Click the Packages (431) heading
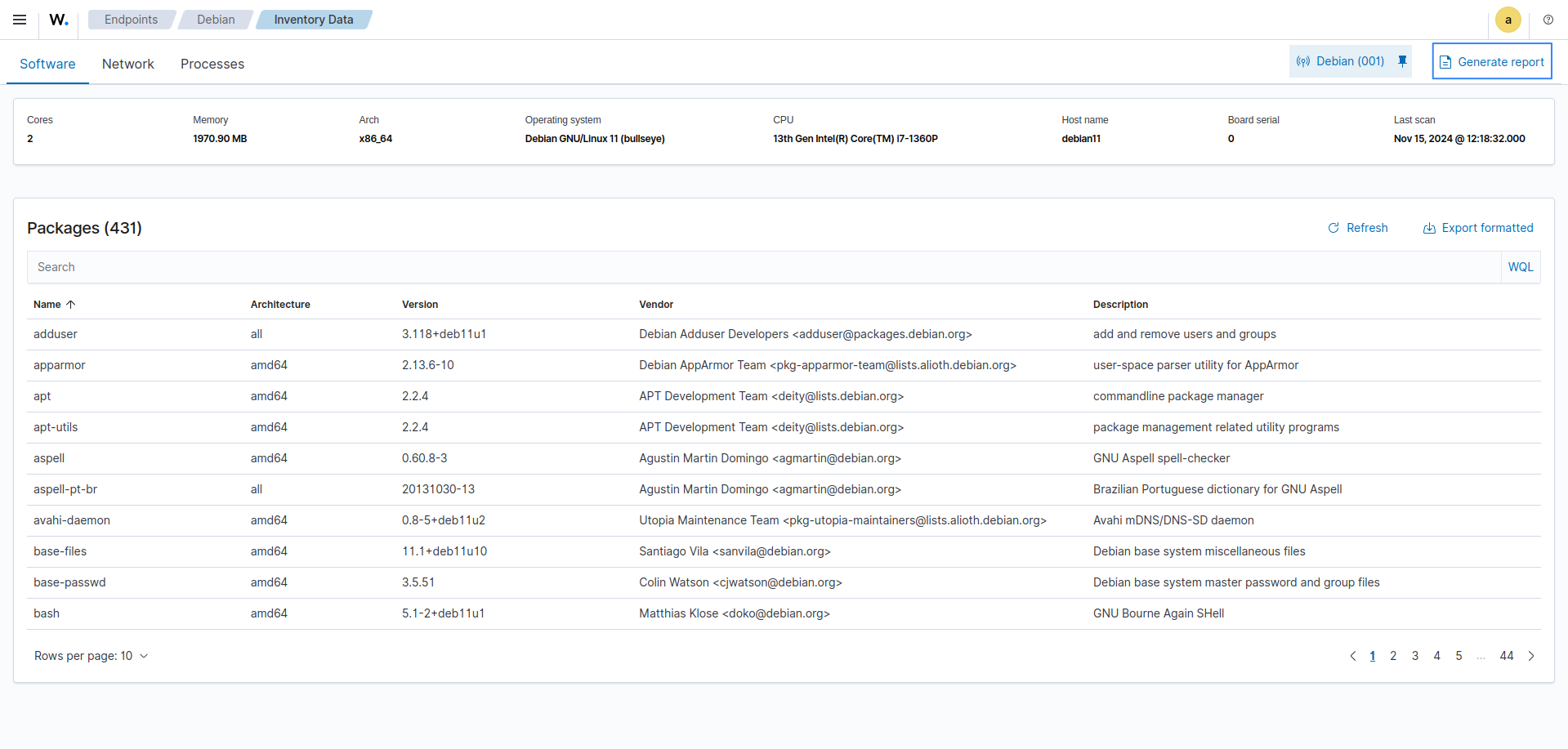 (84, 228)
